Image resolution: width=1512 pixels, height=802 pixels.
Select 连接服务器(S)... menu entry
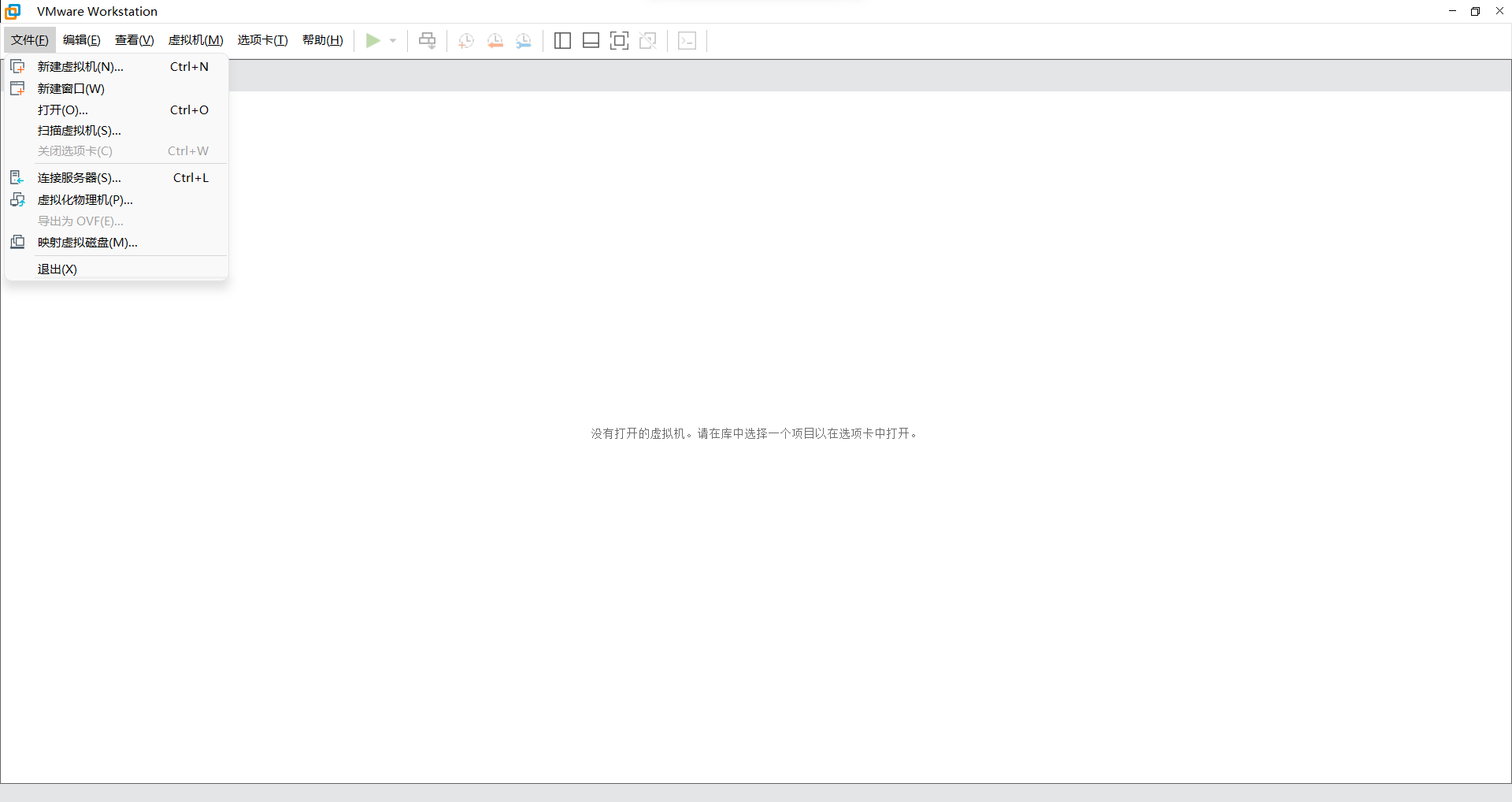pyautogui.click(x=117, y=177)
